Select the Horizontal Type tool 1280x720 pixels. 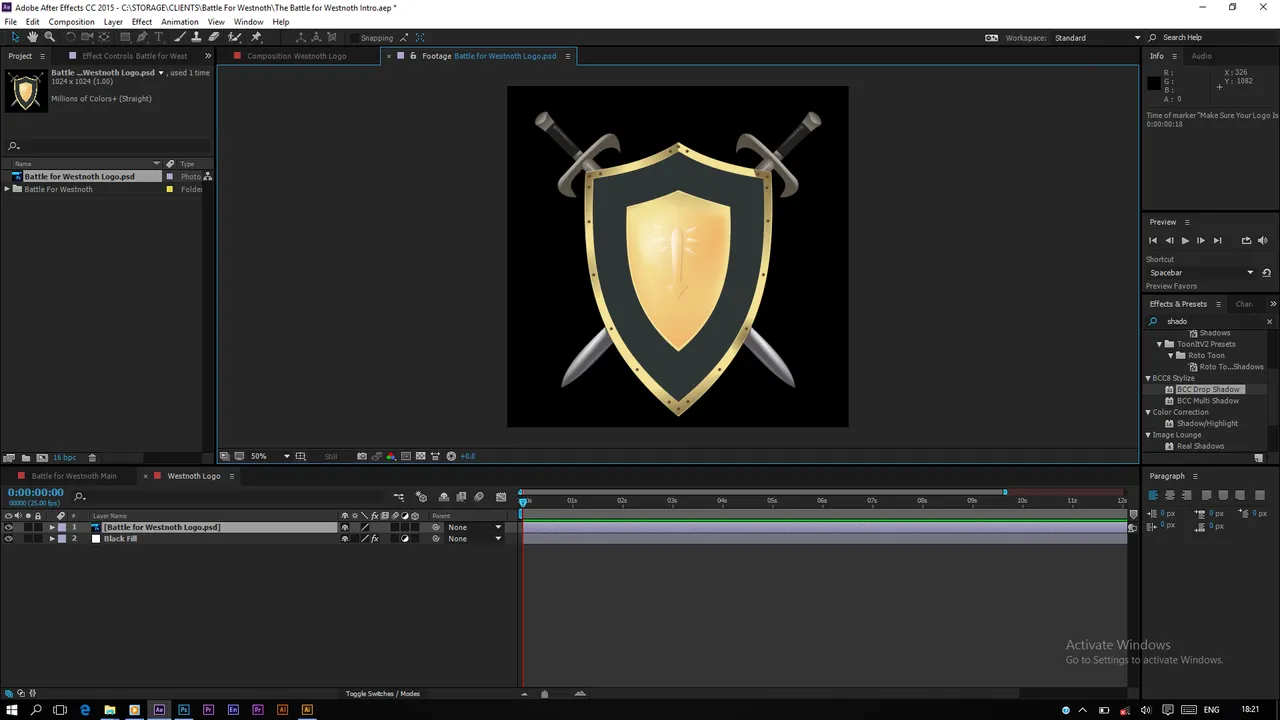click(158, 37)
